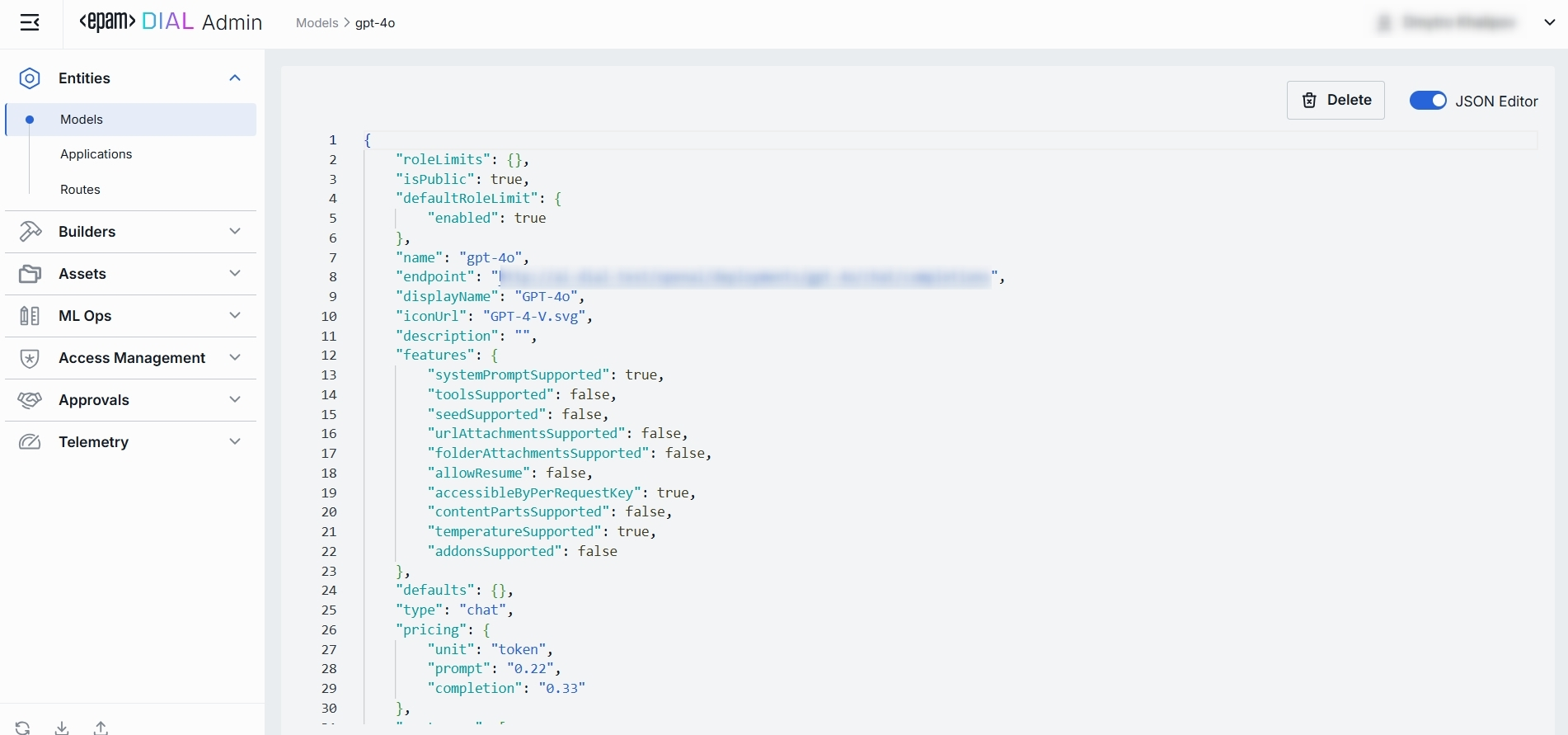
Task: Click the Builders hammer icon
Action: (x=30, y=232)
